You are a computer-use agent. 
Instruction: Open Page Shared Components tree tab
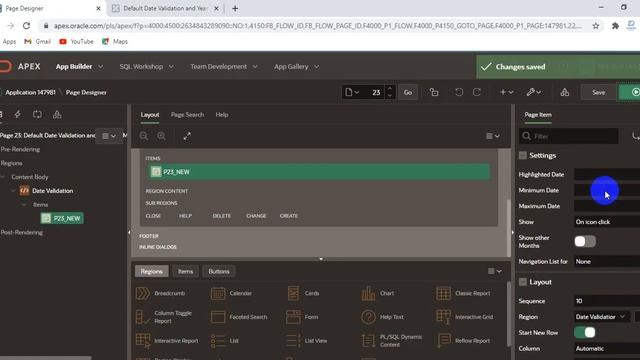[x=57, y=114]
